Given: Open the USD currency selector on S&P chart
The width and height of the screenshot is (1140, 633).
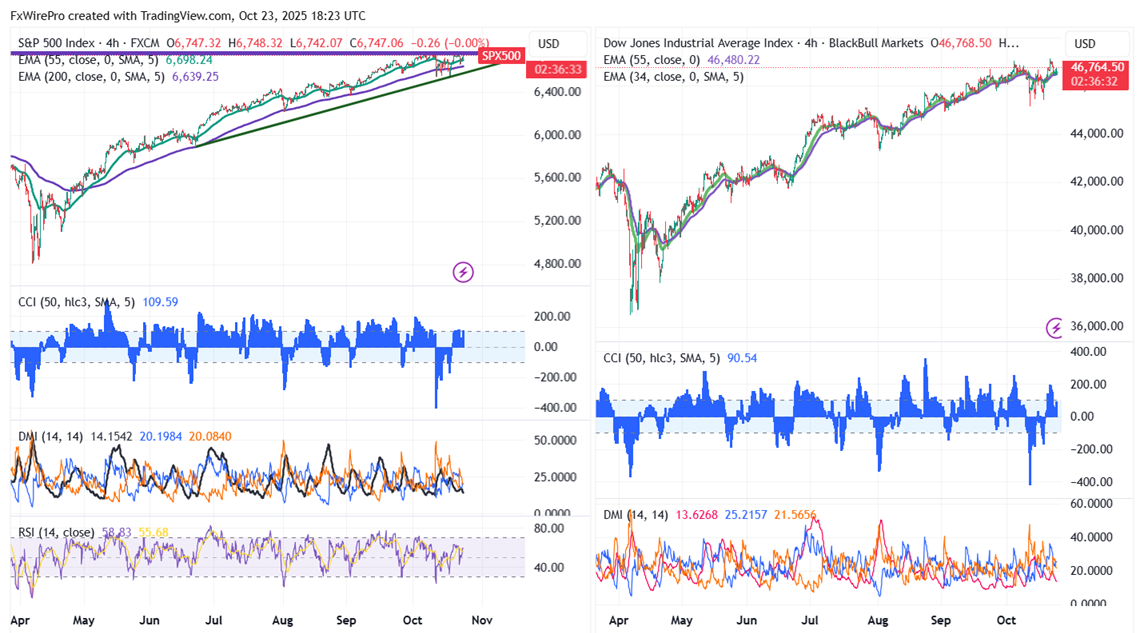Looking at the screenshot, I should click(548, 44).
